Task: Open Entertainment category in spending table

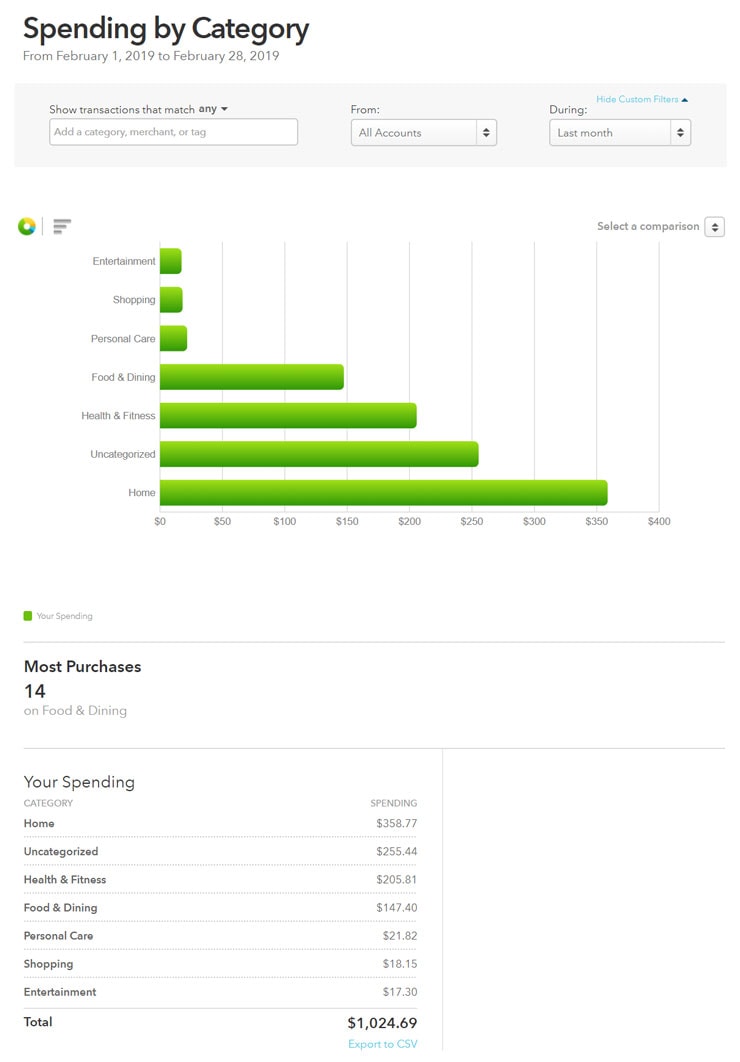Action: tap(60, 992)
